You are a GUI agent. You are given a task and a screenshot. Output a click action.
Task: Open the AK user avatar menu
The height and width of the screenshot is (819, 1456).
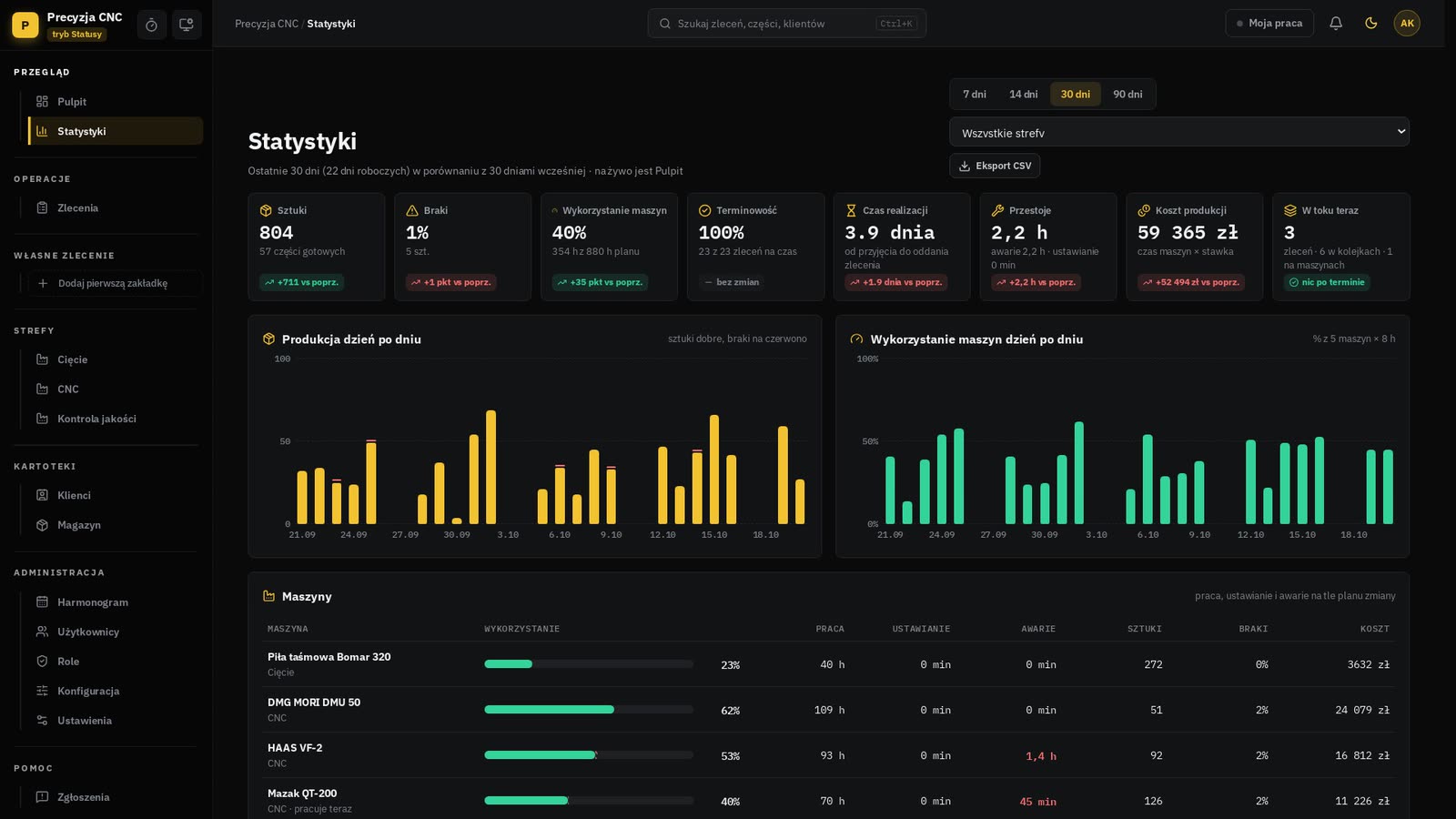[x=1407, y=24]
